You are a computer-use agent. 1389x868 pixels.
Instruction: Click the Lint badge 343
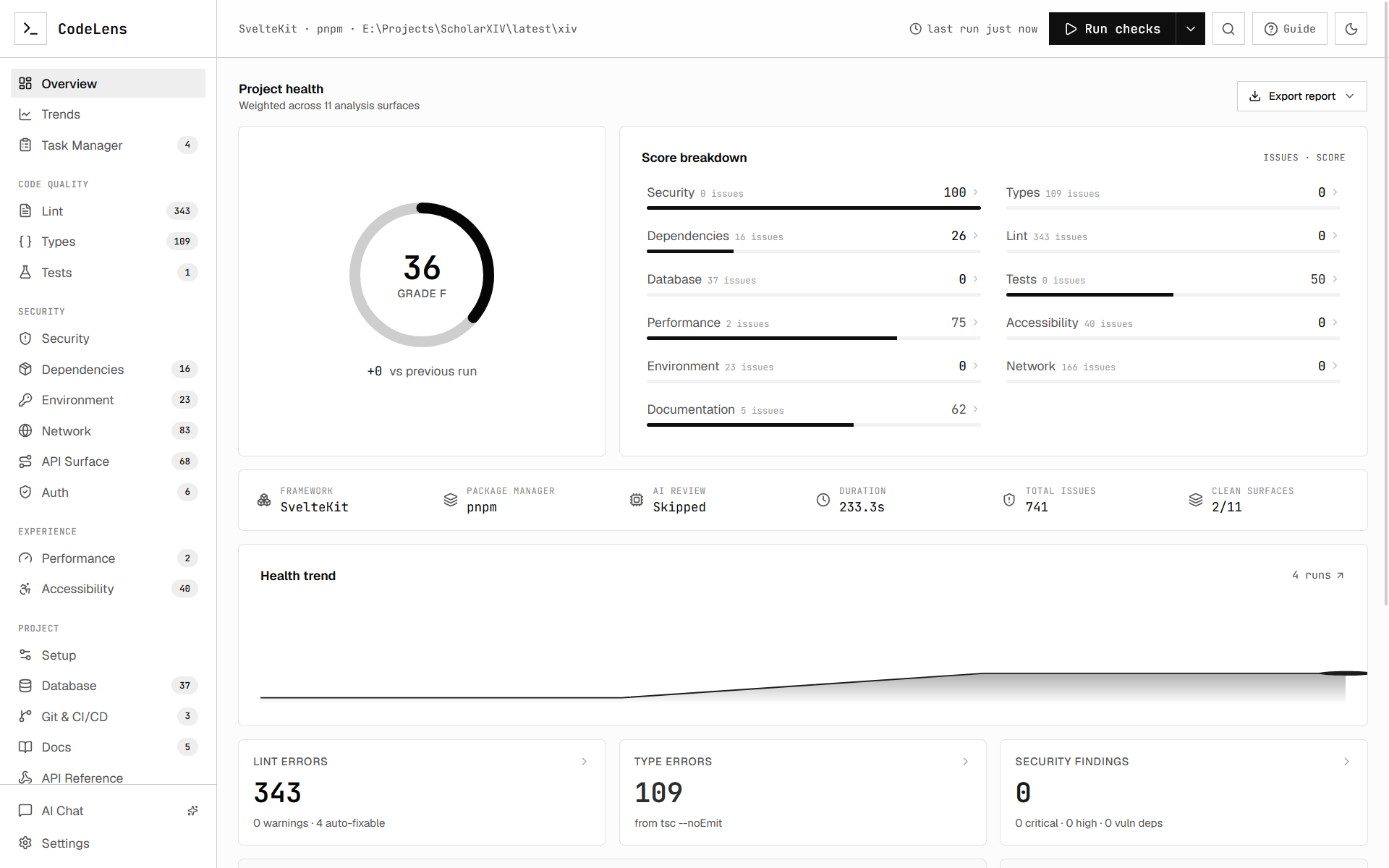click(182, 211)
